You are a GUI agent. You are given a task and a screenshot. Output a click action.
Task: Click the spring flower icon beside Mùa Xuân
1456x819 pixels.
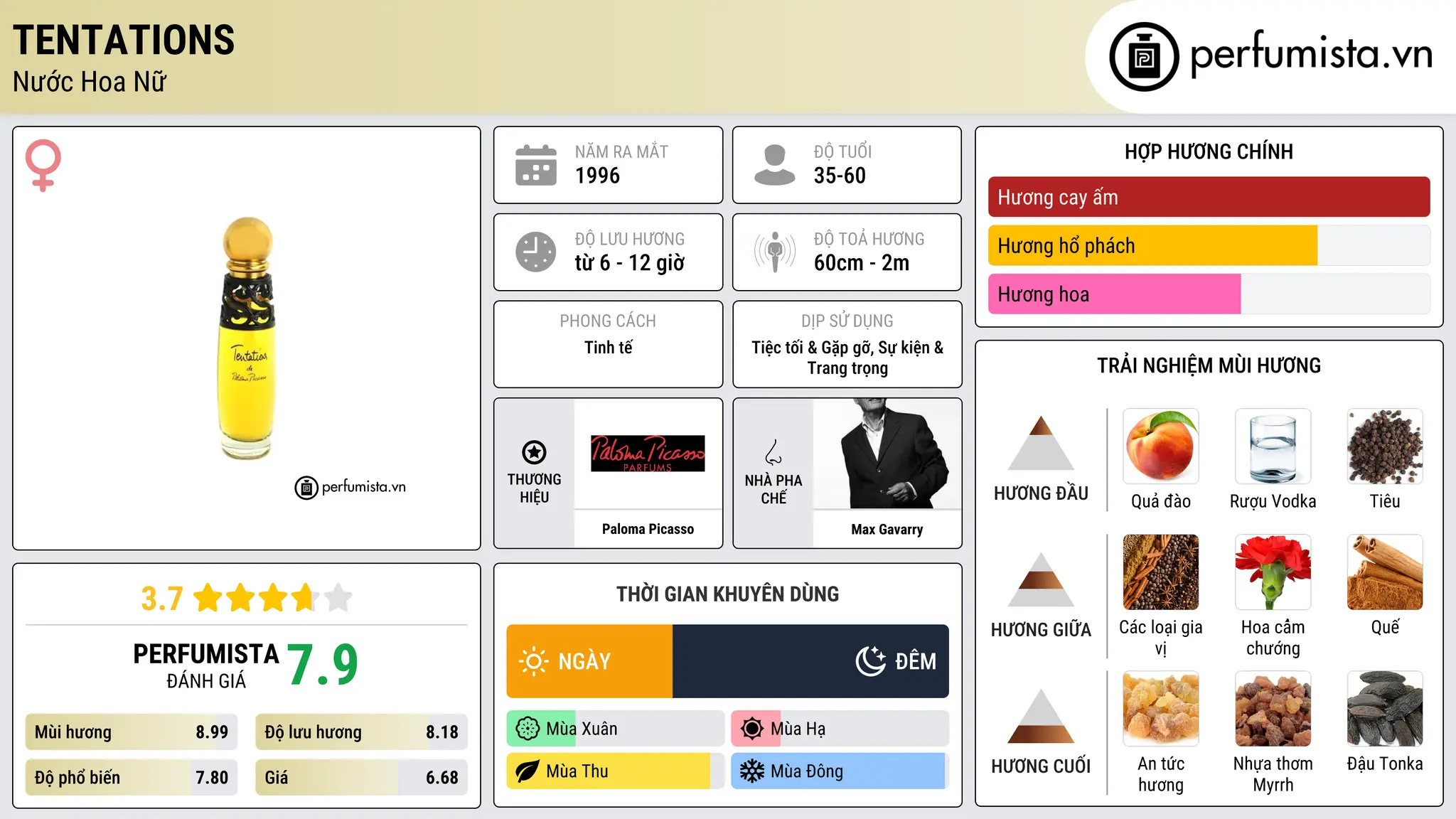(x=528, y=729)
